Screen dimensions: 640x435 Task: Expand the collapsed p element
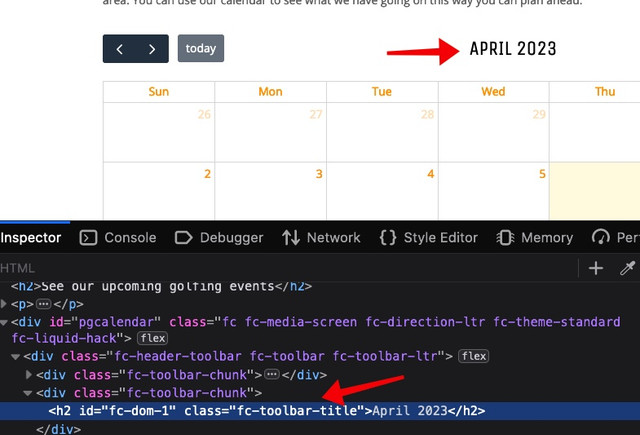click(4, 304)
